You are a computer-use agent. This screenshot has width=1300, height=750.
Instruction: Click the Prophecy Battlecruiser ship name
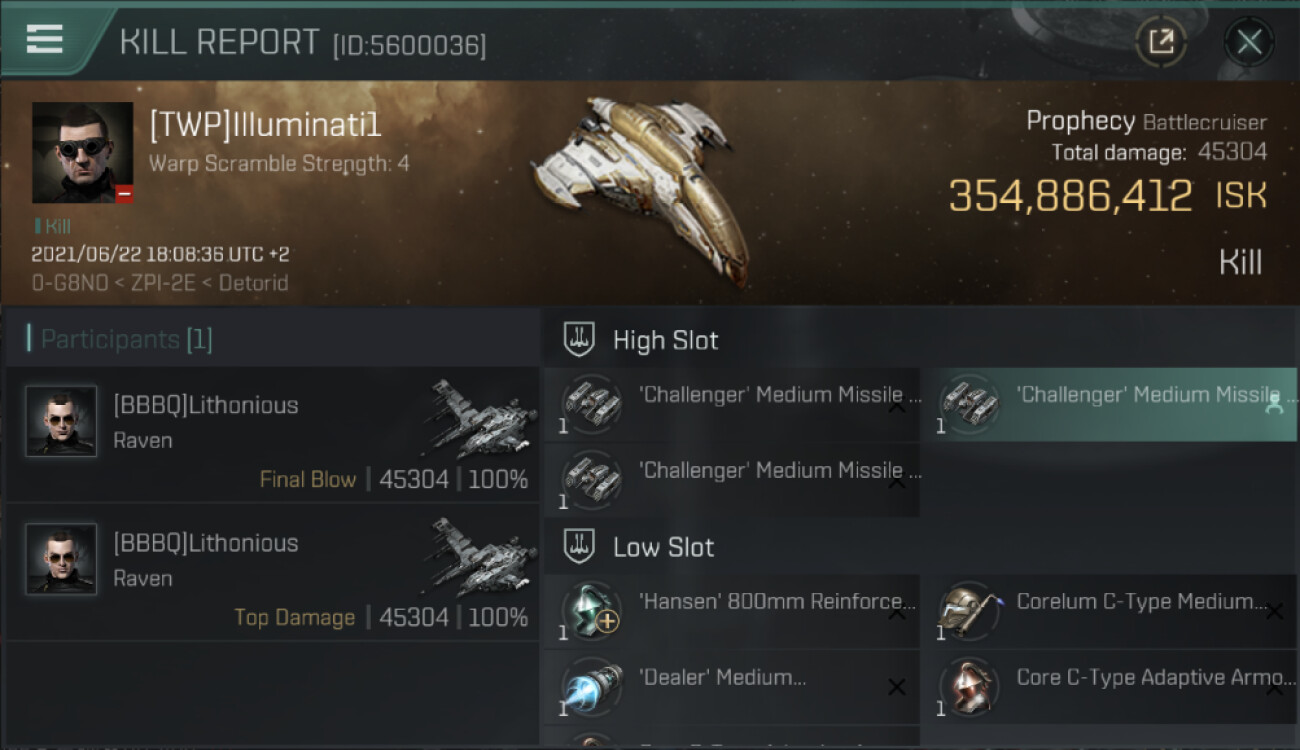(x=1146, y=122)
